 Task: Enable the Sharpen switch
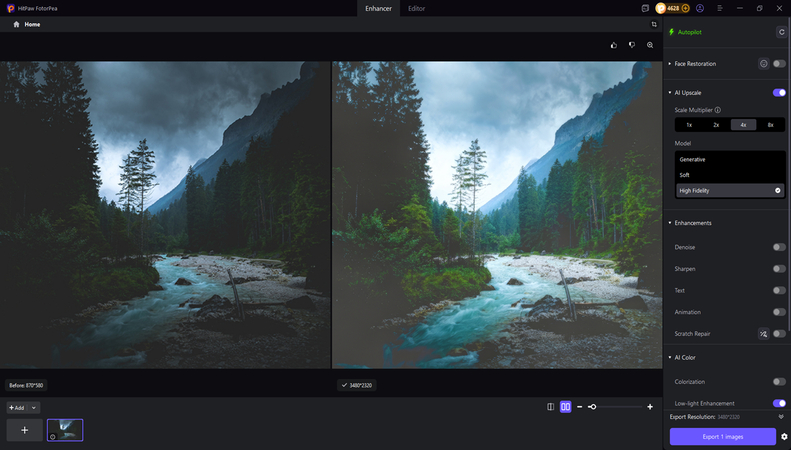[779, 269]
